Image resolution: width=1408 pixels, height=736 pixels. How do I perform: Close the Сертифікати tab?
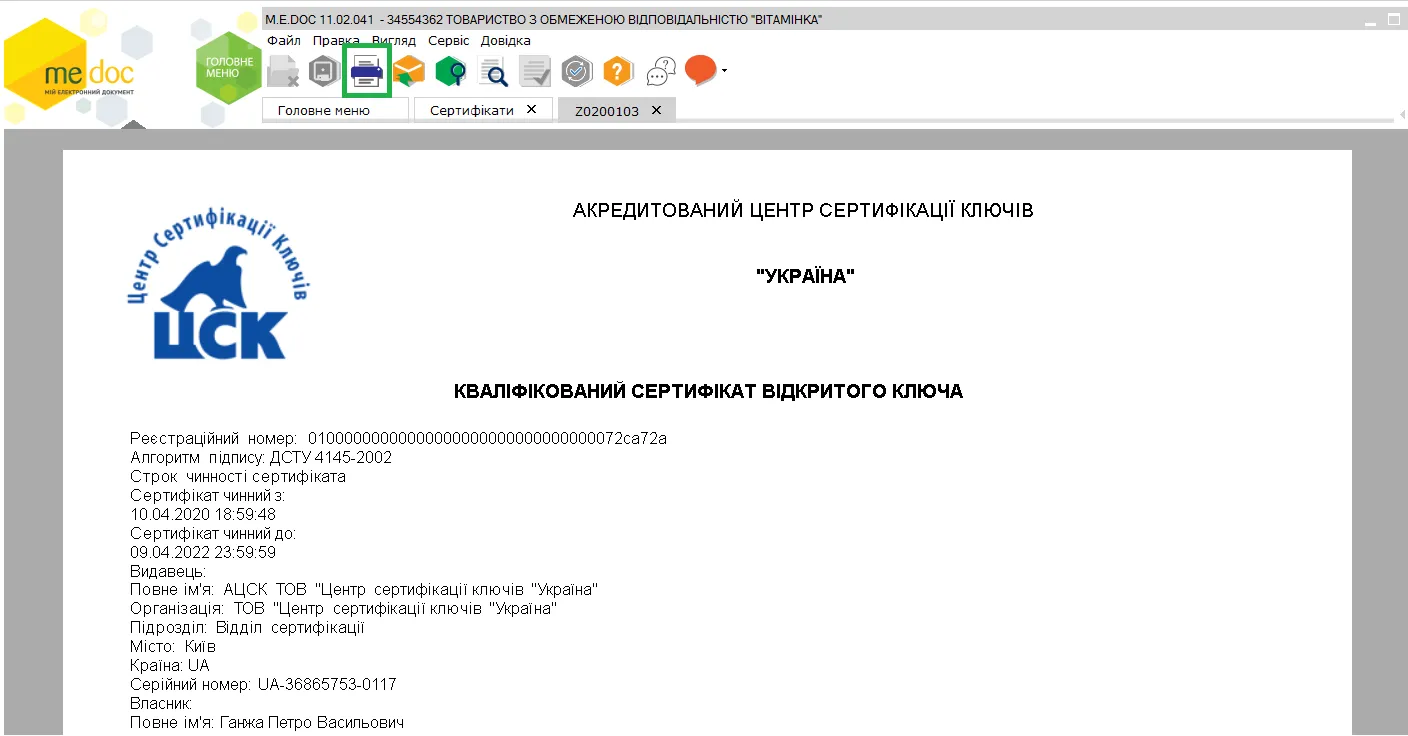click(x=531, y=109)
